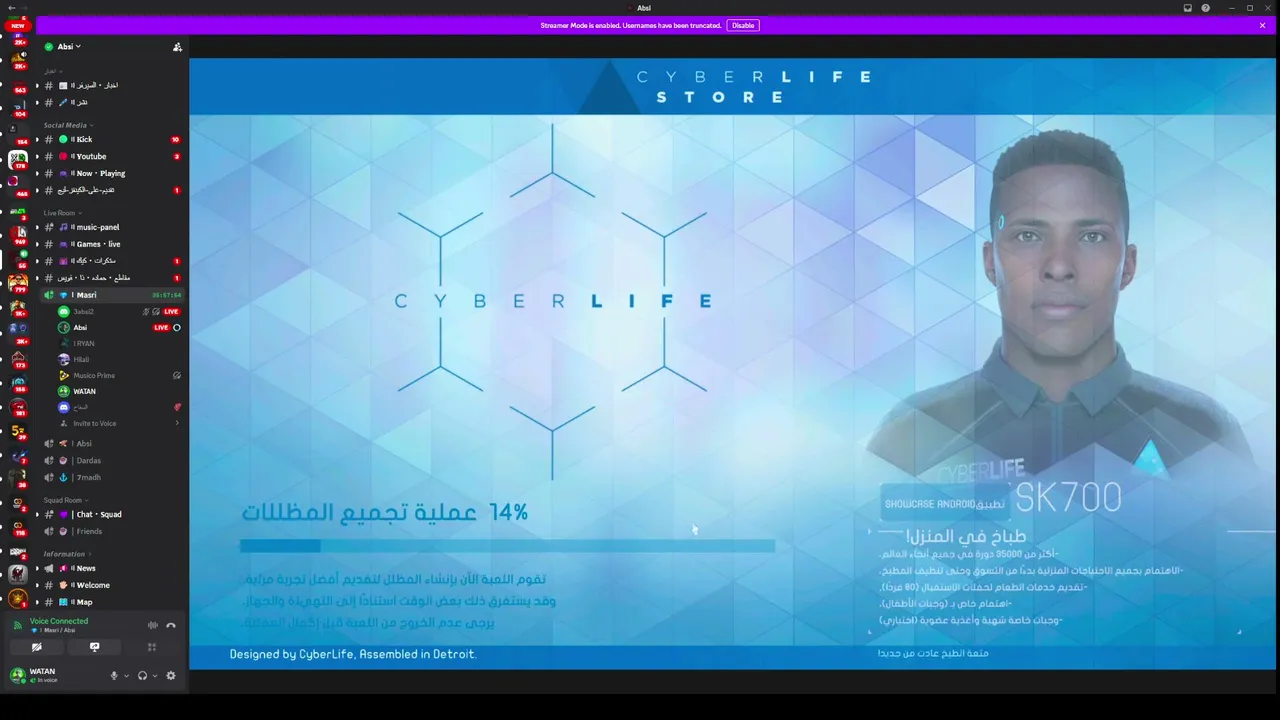The image size is (1280, 720).
Task: Click the LIVE badge next to 3absi2
Action: click(171, 311)
